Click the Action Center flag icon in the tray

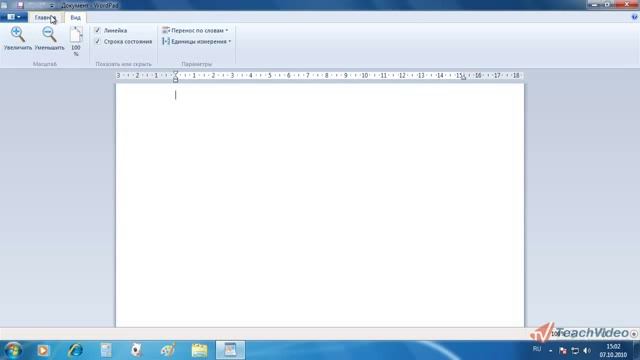pyautogui.click(x=563, y=351)
